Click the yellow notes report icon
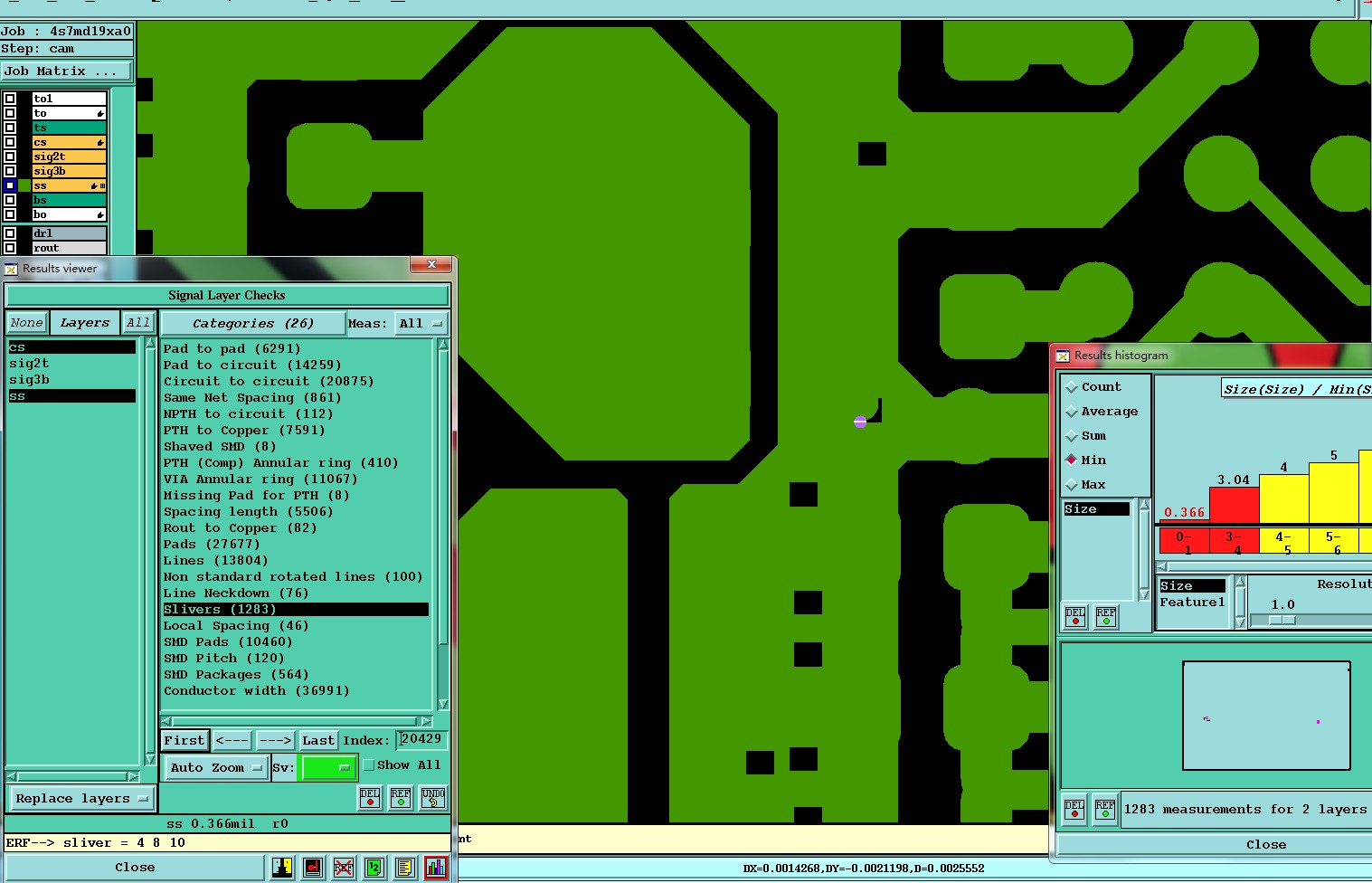Viewport: 1372px width, 883px height. (405, 868)
